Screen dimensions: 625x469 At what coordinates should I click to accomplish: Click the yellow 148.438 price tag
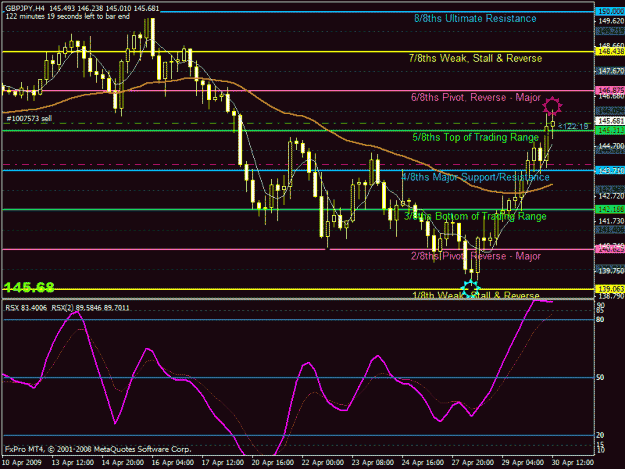[x=610, y=51]
